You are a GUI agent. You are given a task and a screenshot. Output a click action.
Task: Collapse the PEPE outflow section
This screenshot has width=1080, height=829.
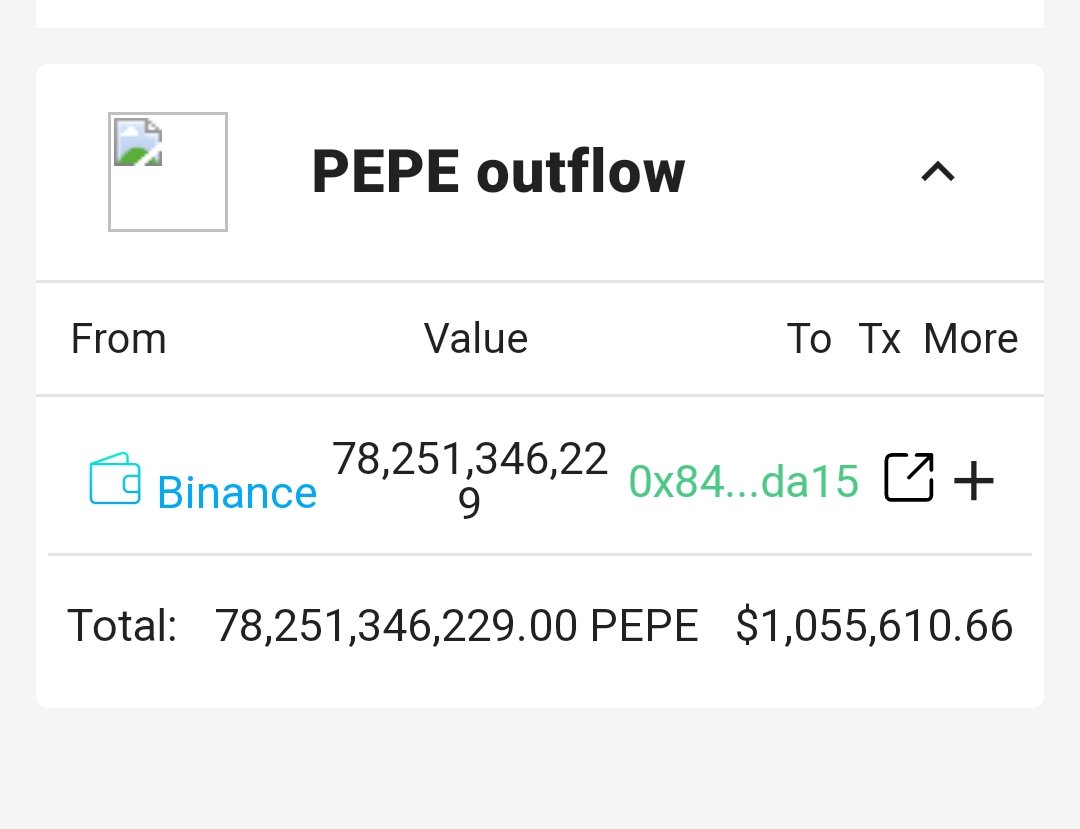click(x=938, y=171)
